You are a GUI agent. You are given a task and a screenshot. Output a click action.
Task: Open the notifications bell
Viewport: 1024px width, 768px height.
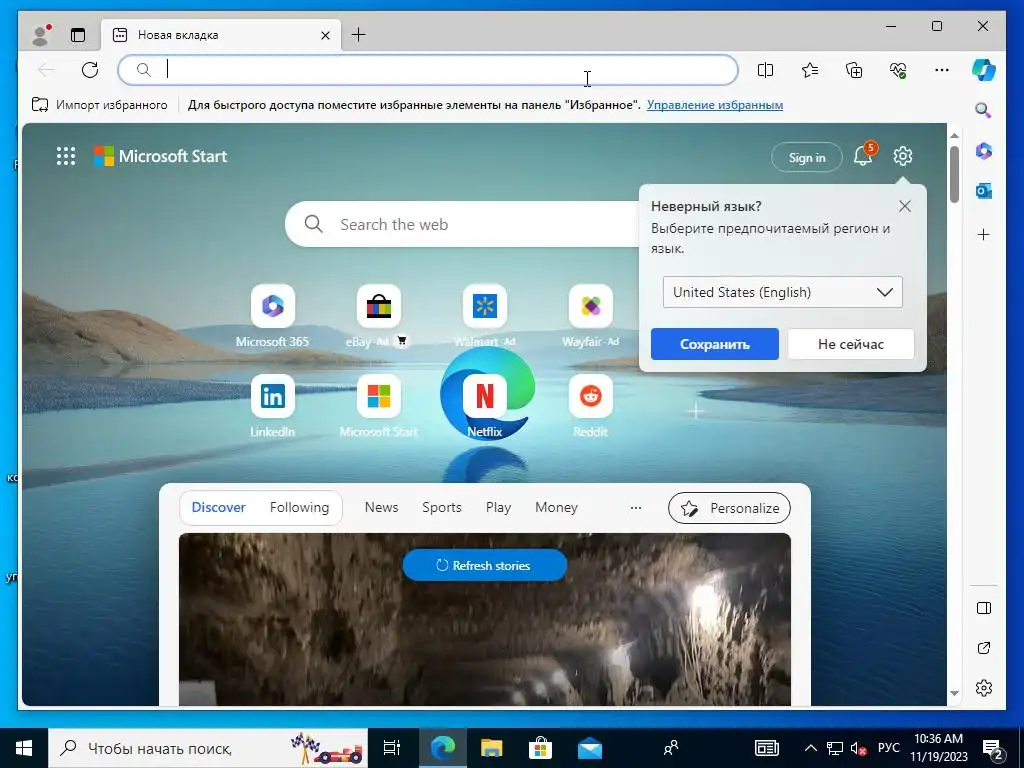863,155
